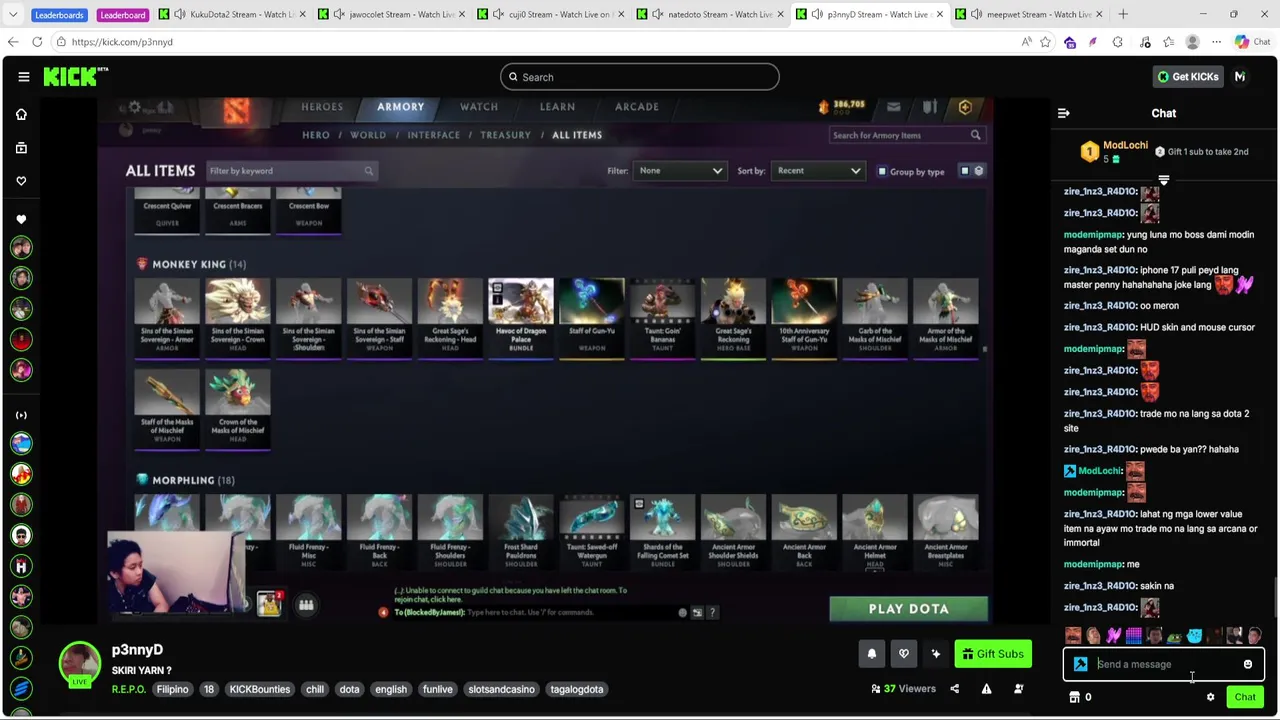Select the ARMORY tab in the stream
Viewport: 1280px width, 720px height.
click(400, 107)
